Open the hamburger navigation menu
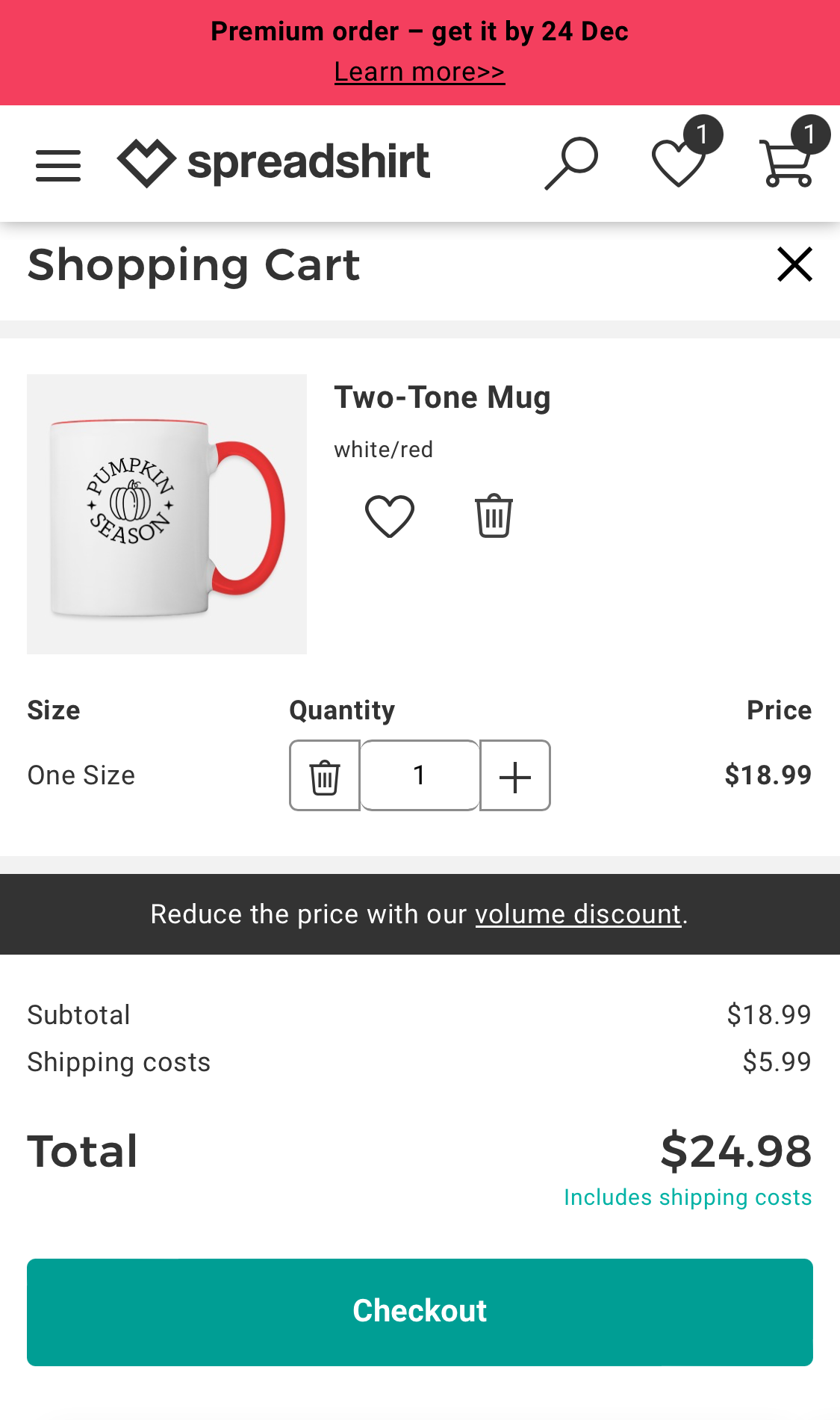The image size is (840, 1420). click(58, 165)
